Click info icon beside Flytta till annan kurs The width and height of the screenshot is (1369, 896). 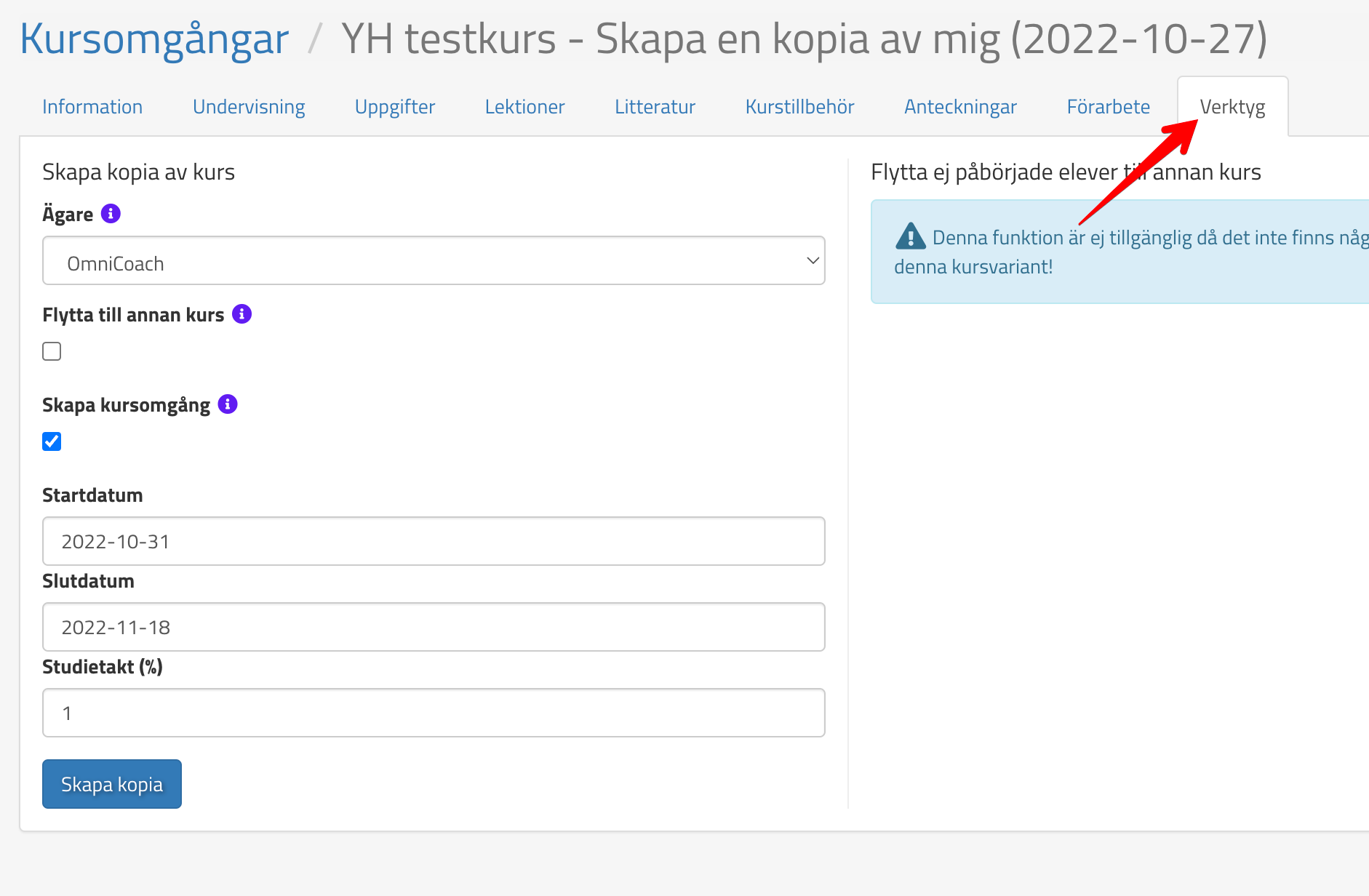pos(242,314)
